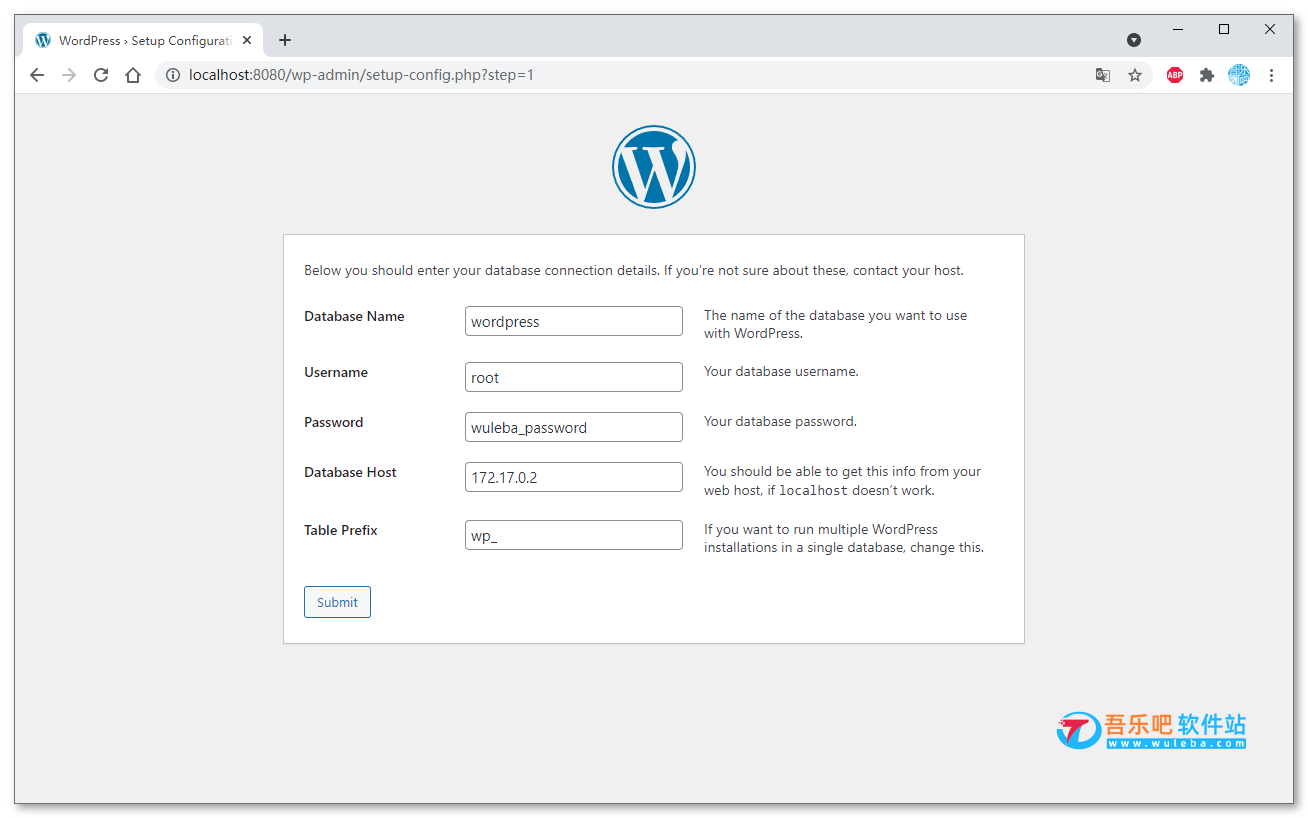Minimize the browser window
This screenshot has height=818, width=1308.
pos(1178,29)
